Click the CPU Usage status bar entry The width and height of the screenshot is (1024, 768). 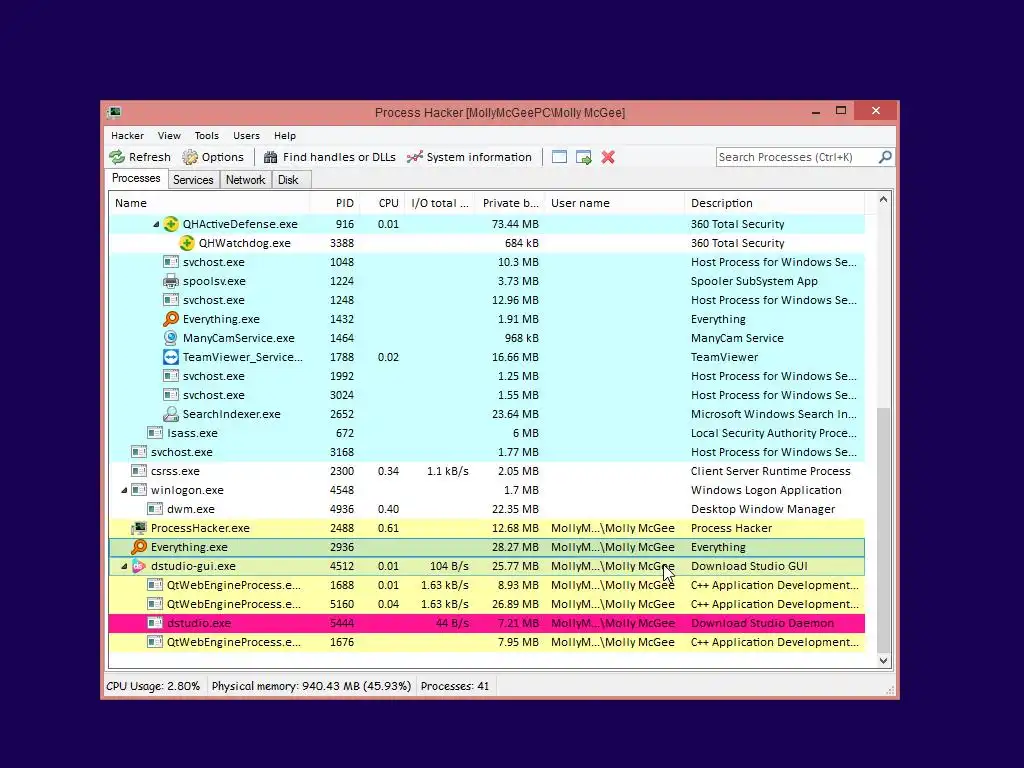(153, 686)
